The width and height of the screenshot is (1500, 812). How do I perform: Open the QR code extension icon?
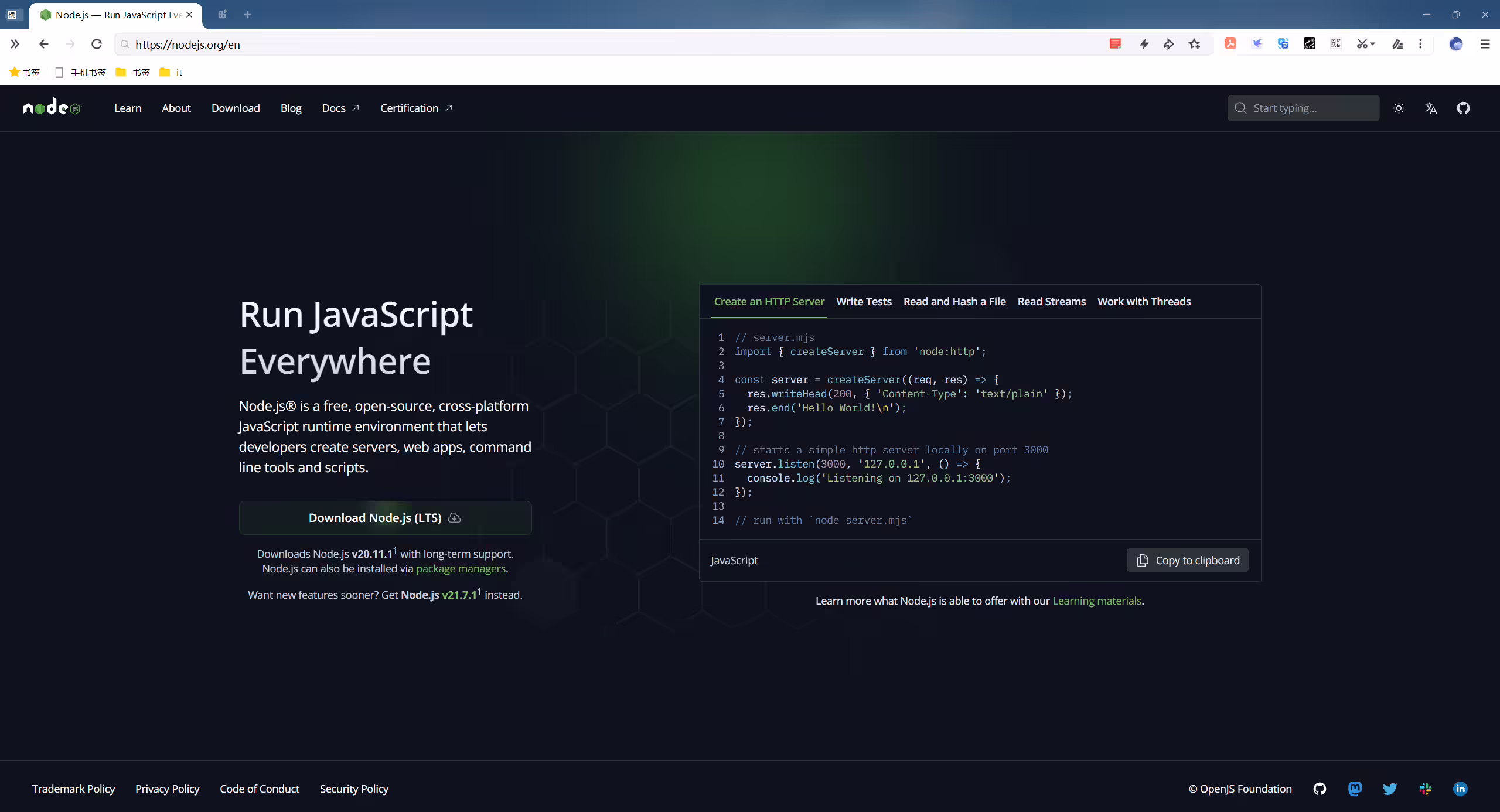pyautogui.click(x=1336, y=44)
